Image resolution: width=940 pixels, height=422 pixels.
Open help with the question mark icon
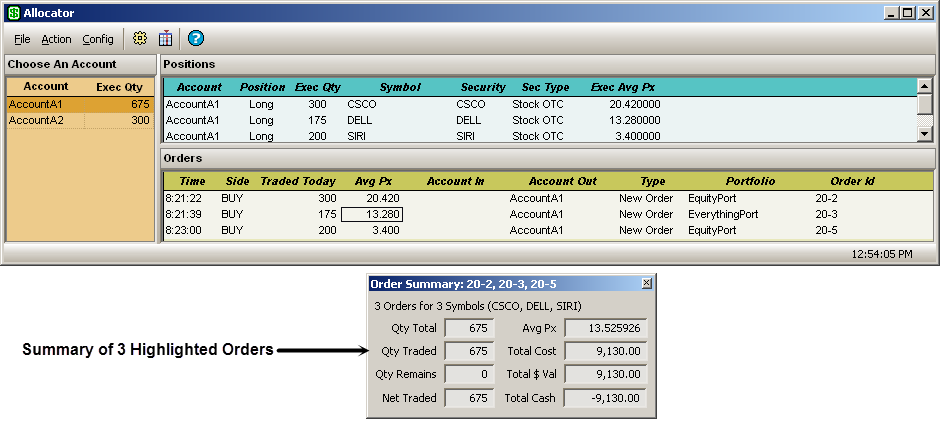click(x=196, y=39)
